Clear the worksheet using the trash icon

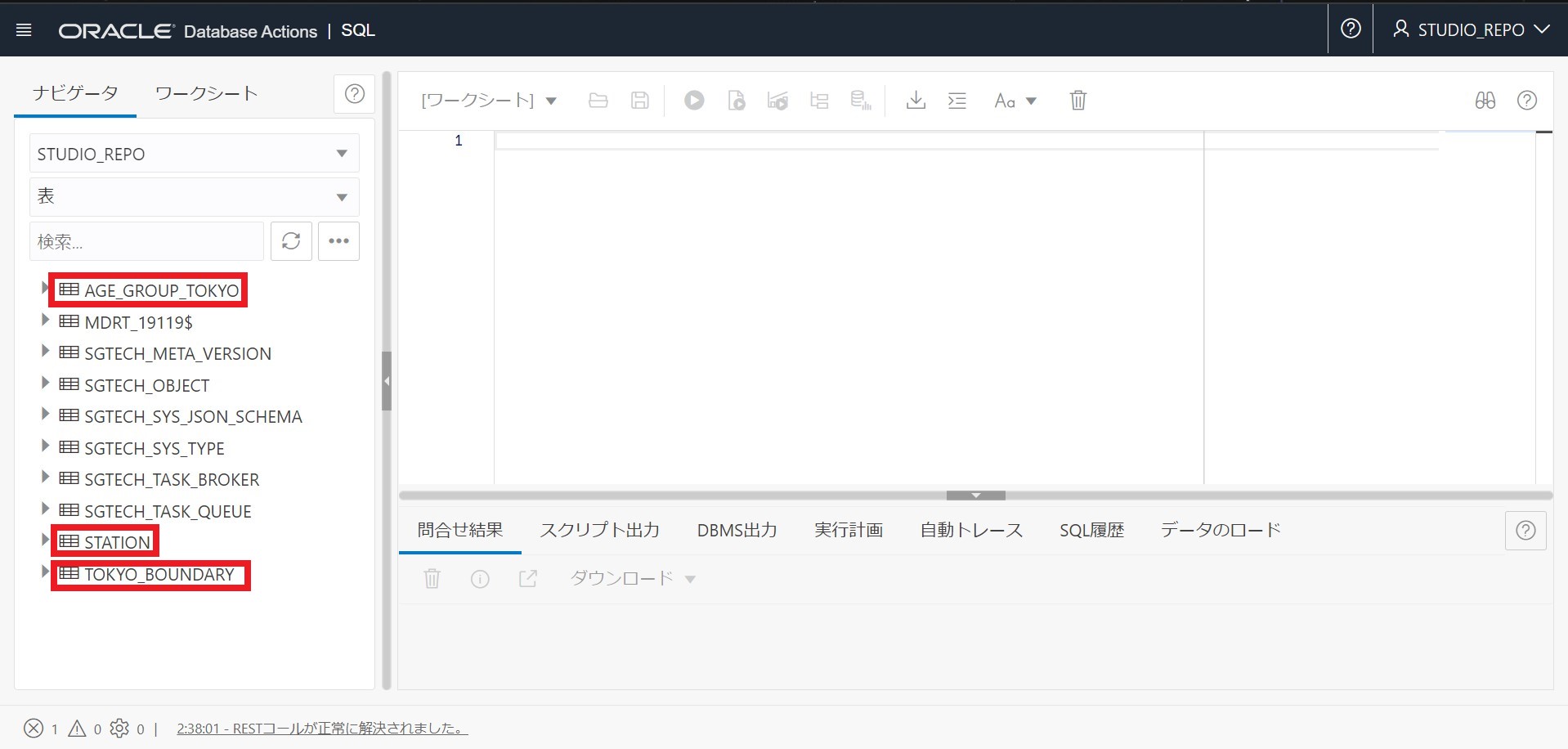pyautogui.click(x=1077, y=100)
